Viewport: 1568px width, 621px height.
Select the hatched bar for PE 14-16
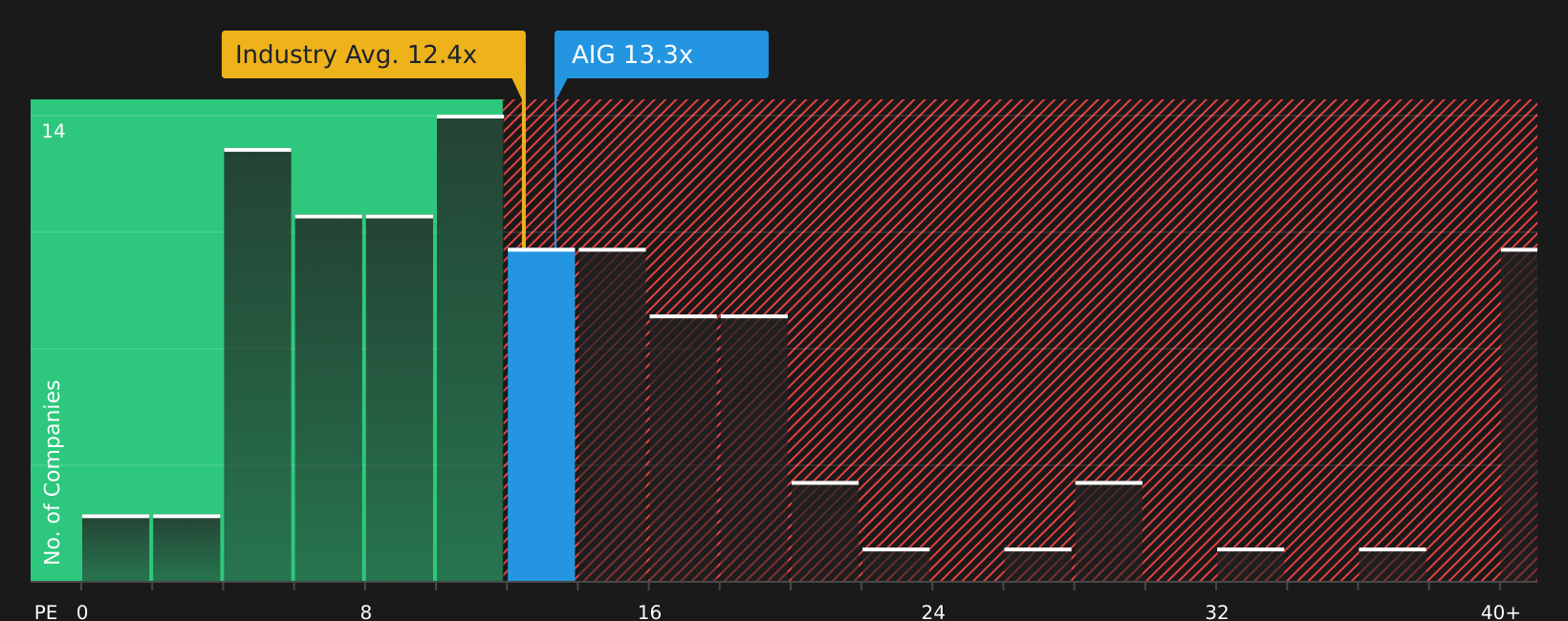point(612,415)
